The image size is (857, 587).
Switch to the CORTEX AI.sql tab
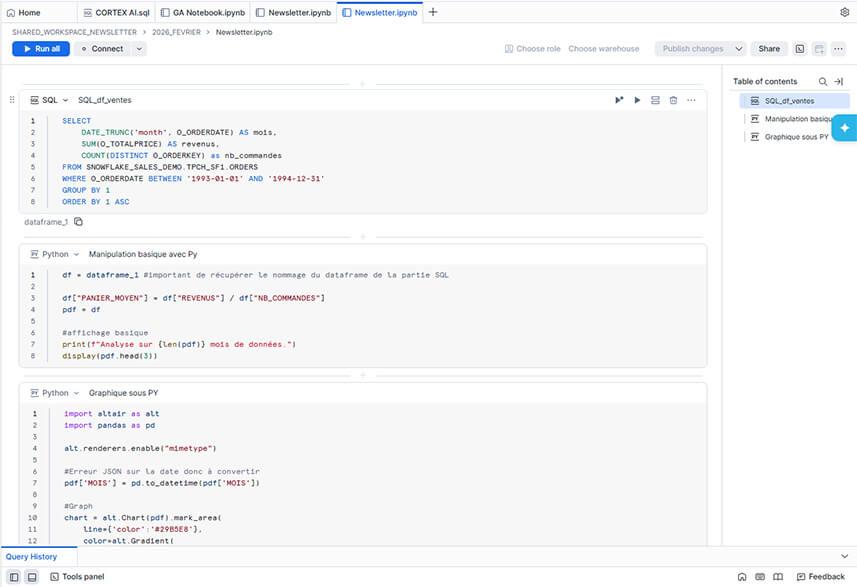click(x=116, y=12)
